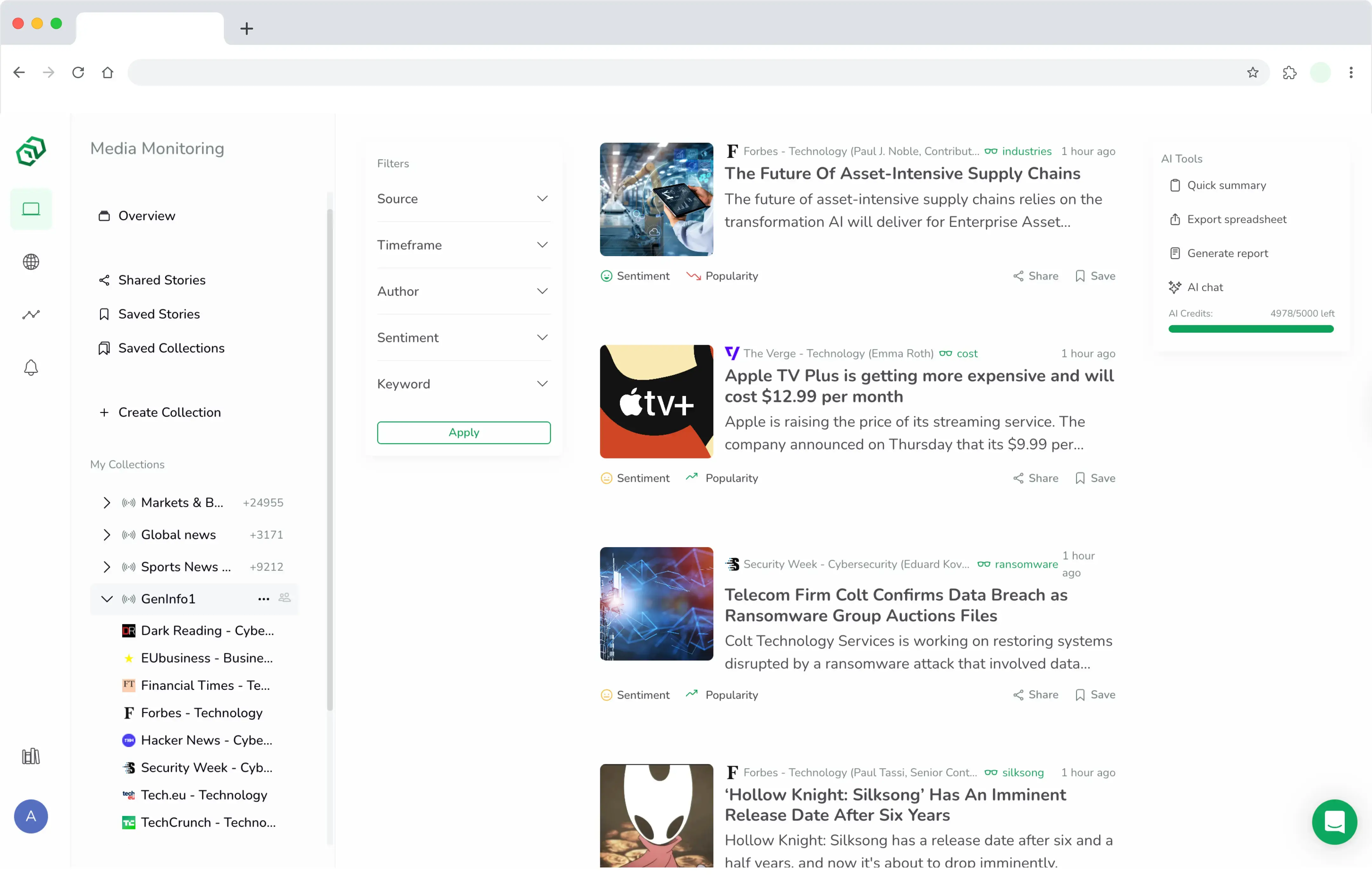Open 'The Future Of Asset-Intensive Supply Chains' headline
This screenshot has height=877, width=1372.
point(902,173)
